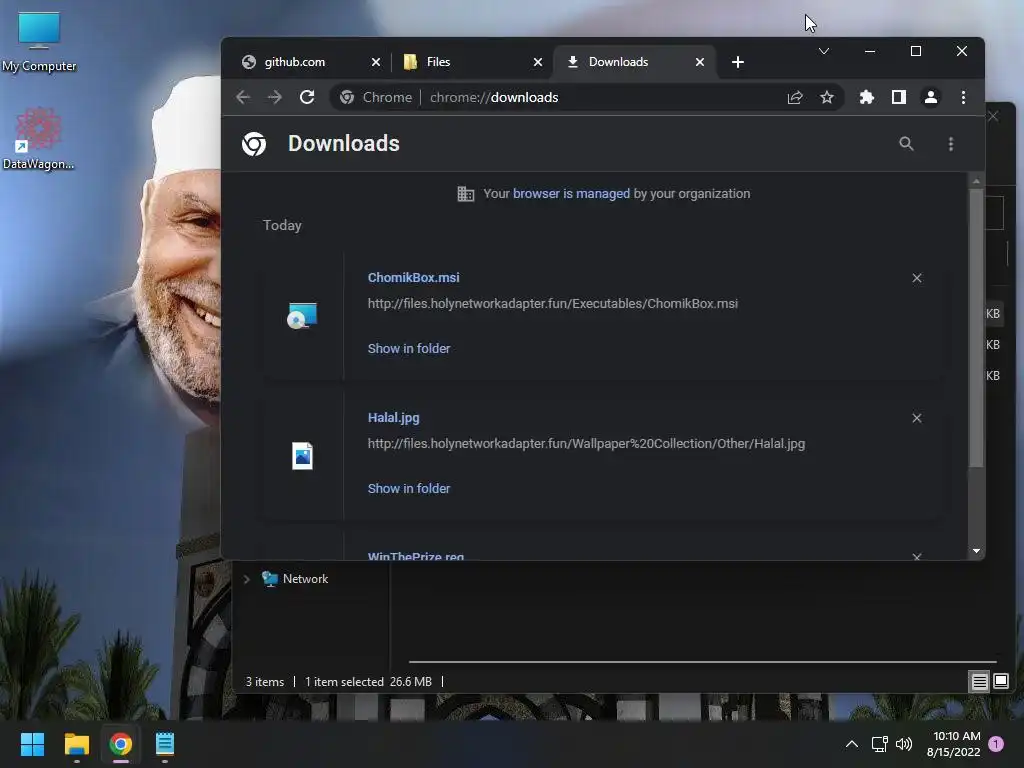Close the Downloads tab

pos(699,62)
